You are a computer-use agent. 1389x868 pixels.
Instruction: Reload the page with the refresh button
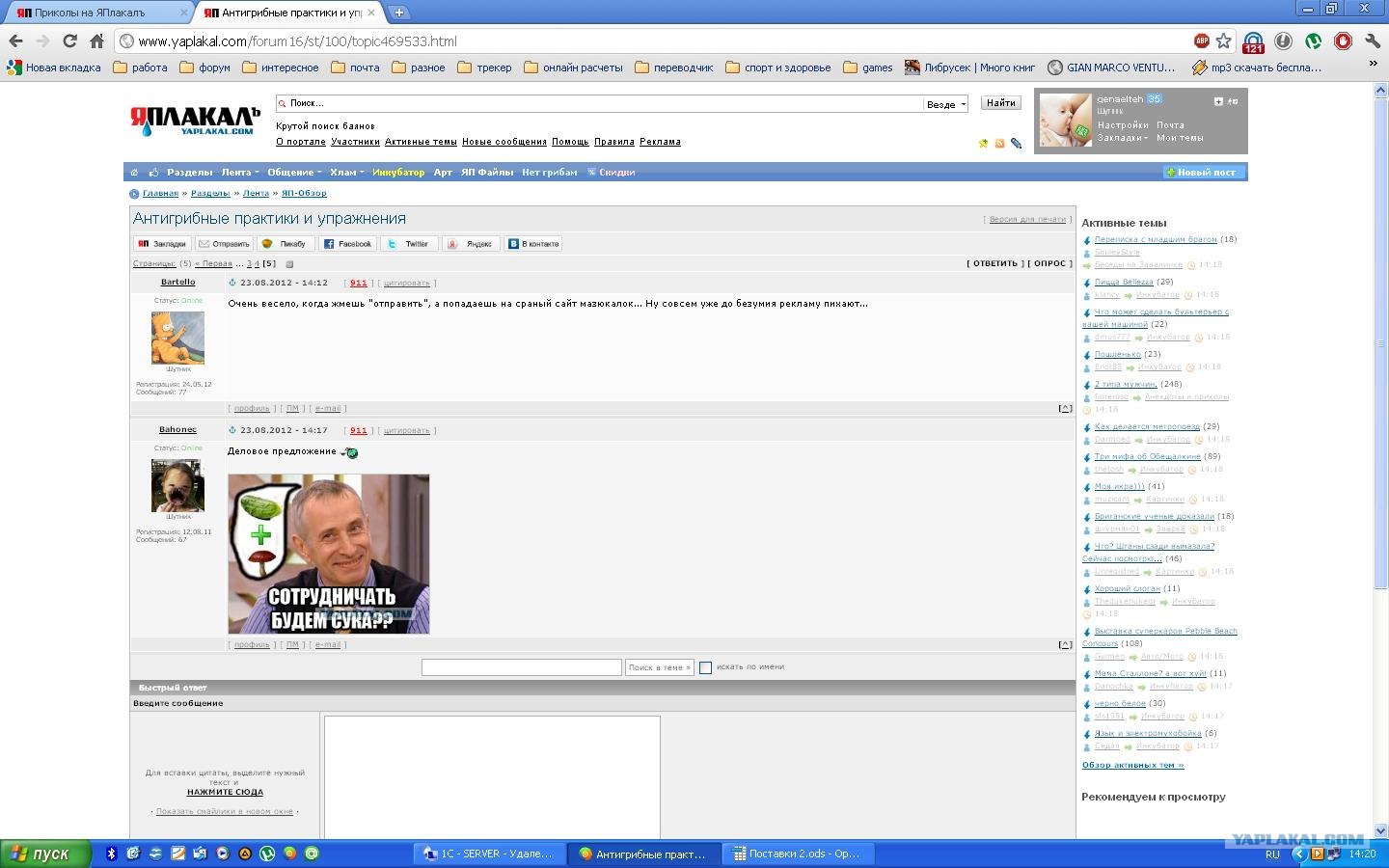point(69,41)
